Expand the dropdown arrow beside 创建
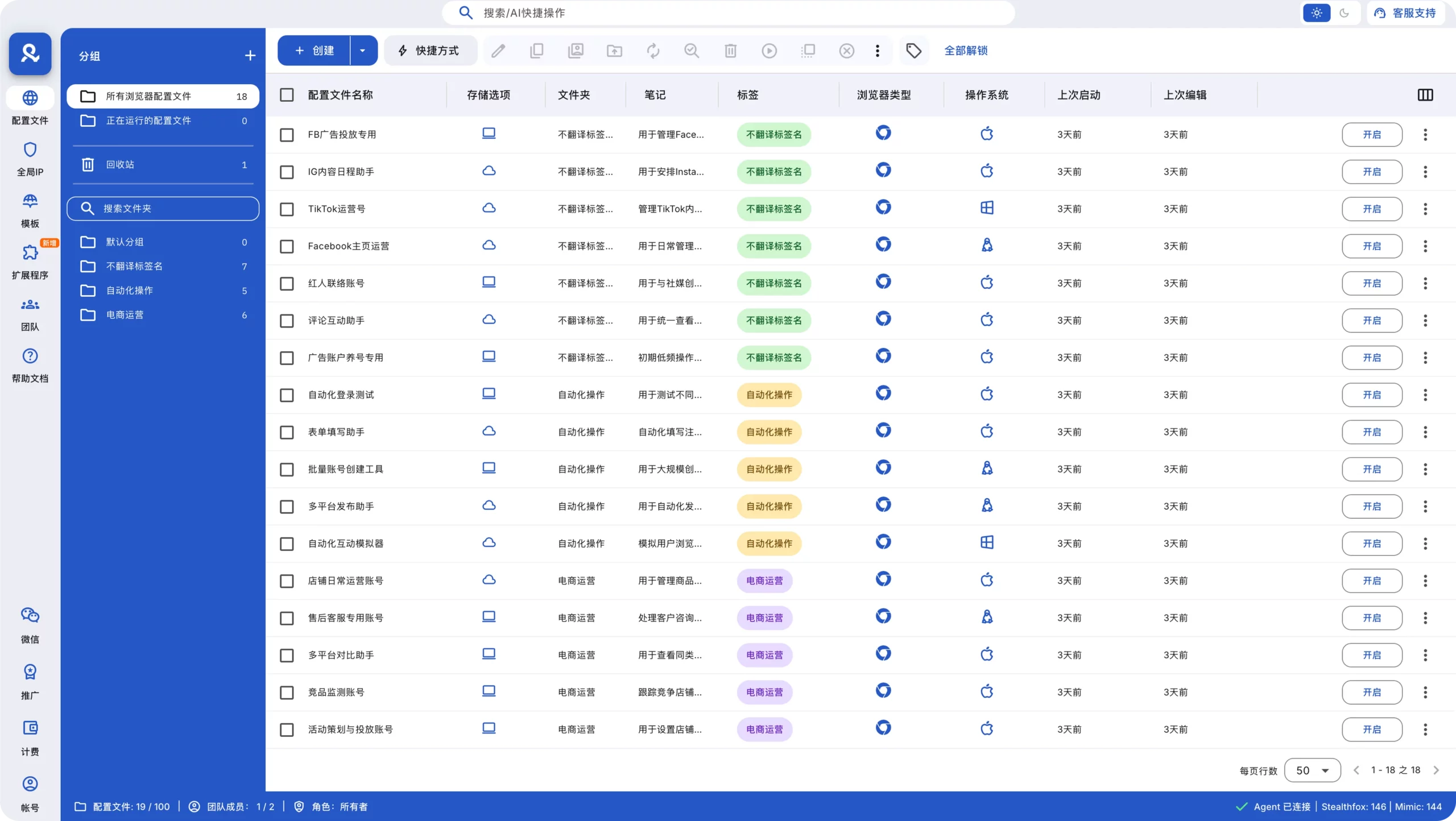The width and height of the screenshot is (1456, 821). click(363, 51)
